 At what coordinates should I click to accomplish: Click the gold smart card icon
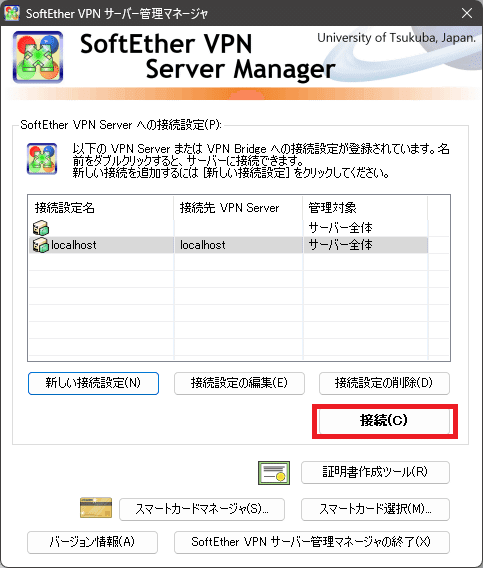point(96,508)
